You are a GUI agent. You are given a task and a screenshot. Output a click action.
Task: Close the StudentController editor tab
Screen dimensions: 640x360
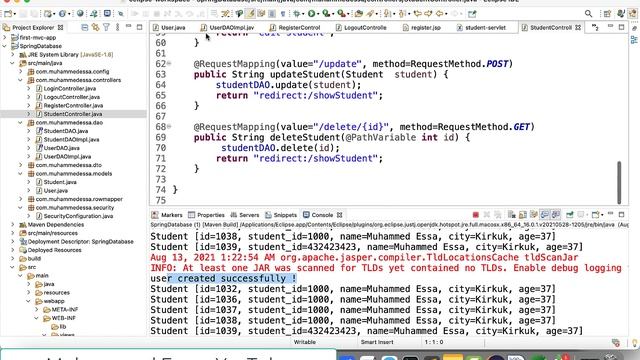[578, 28]
